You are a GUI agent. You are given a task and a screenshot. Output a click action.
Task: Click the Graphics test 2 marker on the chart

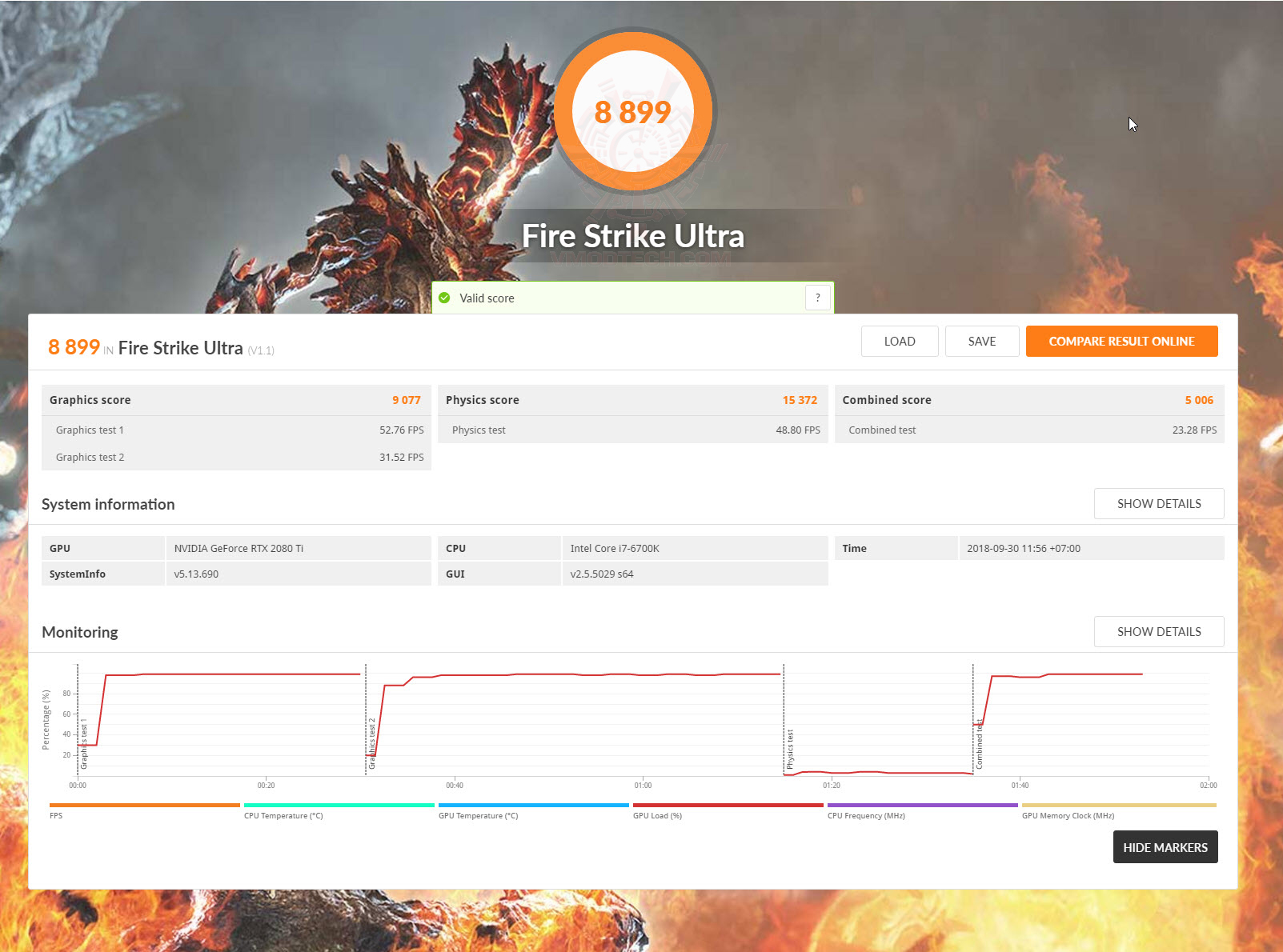[371, 744]
